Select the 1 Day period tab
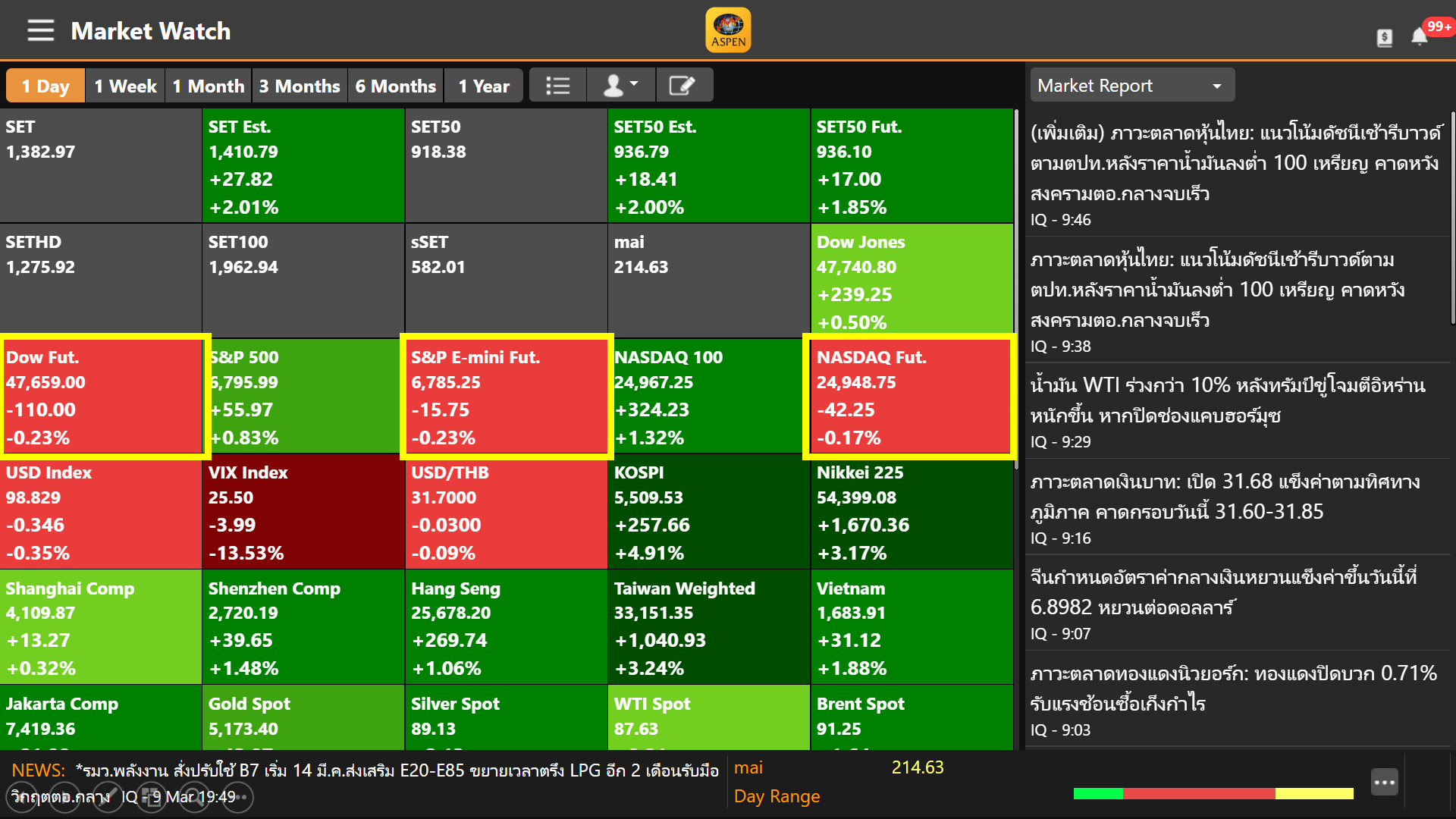The width and height of the screenshot is (1456, 819). (45, 86)
